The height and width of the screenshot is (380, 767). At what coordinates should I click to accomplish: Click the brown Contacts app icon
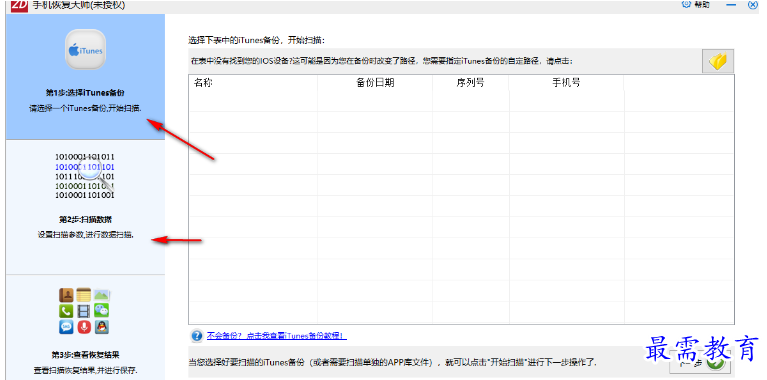pos(66,295)
